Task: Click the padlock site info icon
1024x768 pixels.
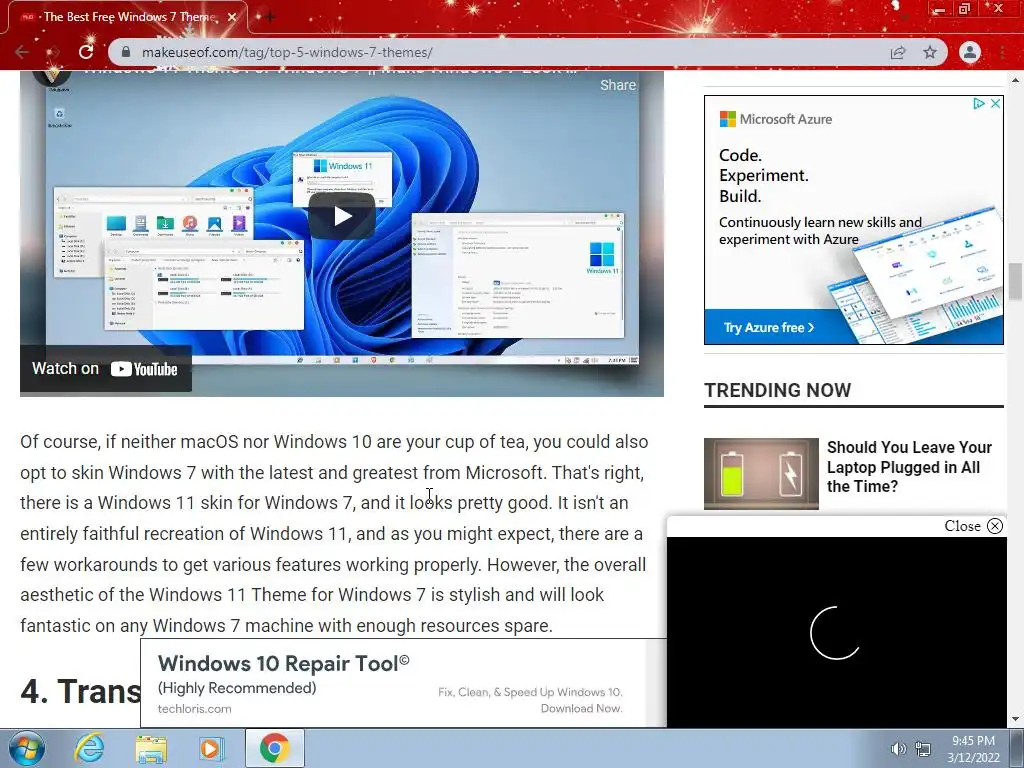Action: coord(126,52)
